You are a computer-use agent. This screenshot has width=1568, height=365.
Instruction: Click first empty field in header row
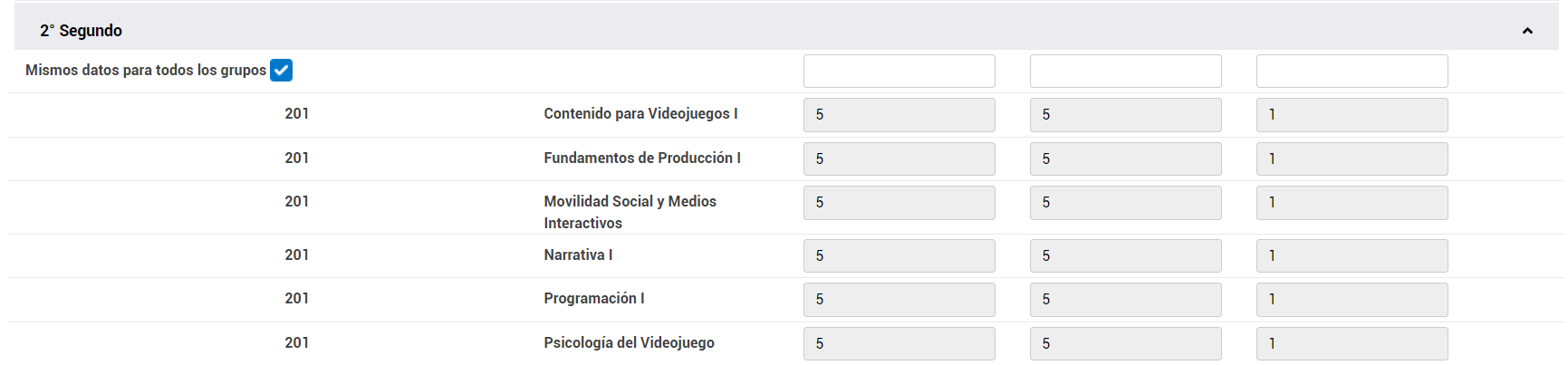(899, 72)
